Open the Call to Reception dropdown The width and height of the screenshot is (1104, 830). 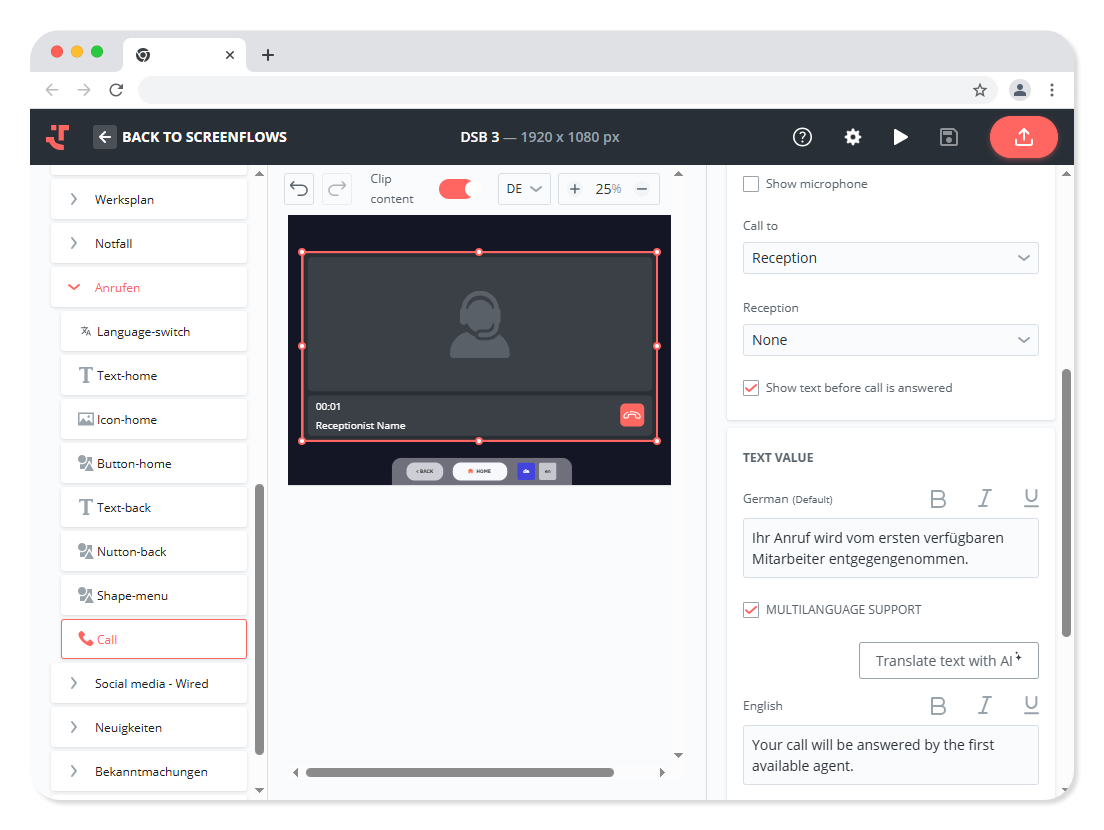[890, 258]
